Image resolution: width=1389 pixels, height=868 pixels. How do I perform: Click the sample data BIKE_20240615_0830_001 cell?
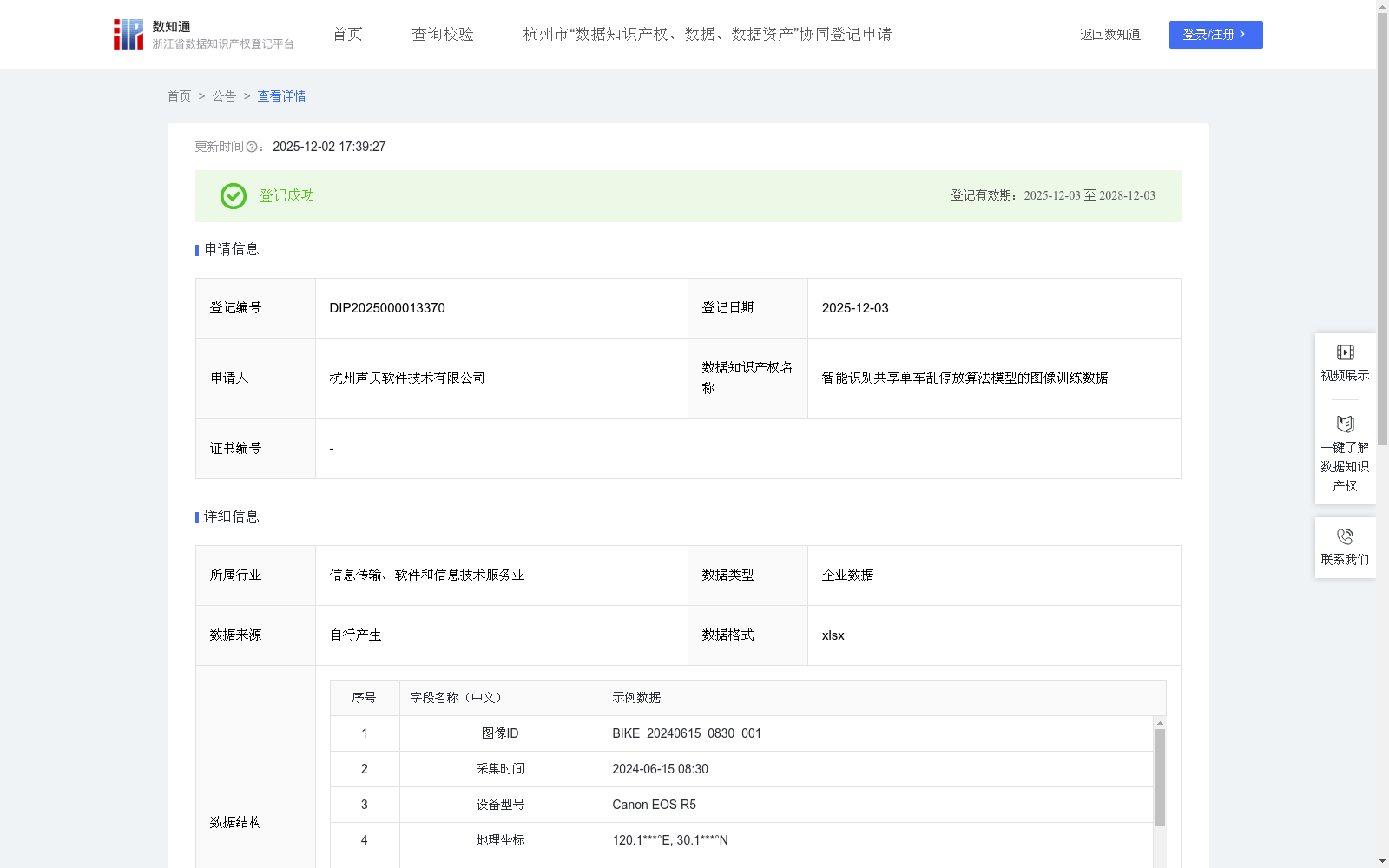click(x=686, y=733)
